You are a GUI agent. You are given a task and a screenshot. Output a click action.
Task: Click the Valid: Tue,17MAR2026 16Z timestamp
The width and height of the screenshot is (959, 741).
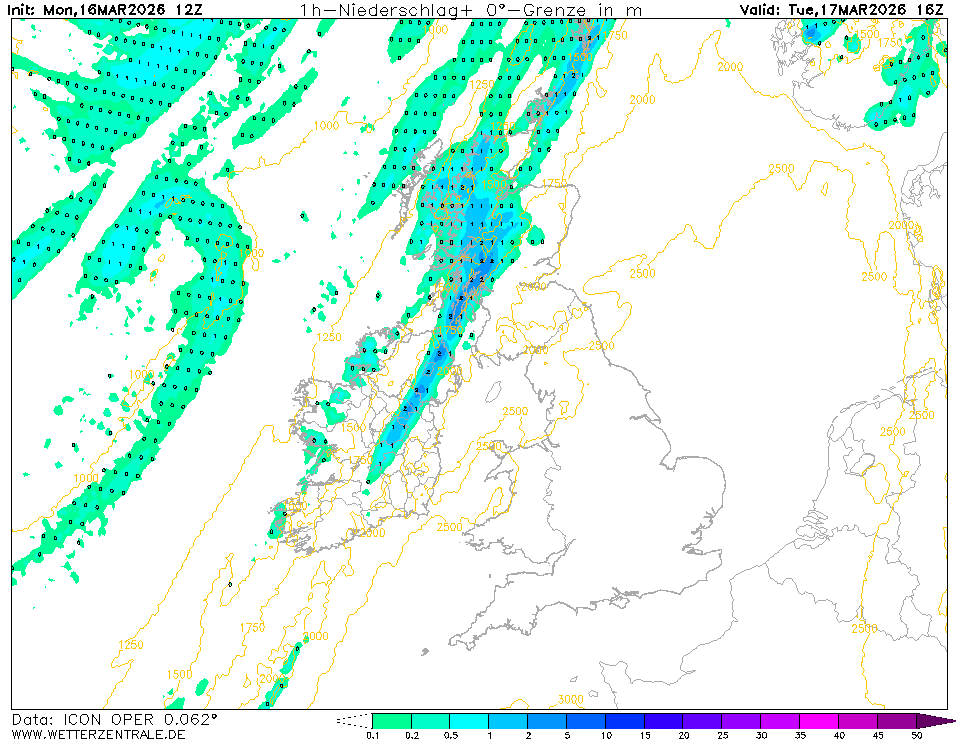tap(842, 9)
